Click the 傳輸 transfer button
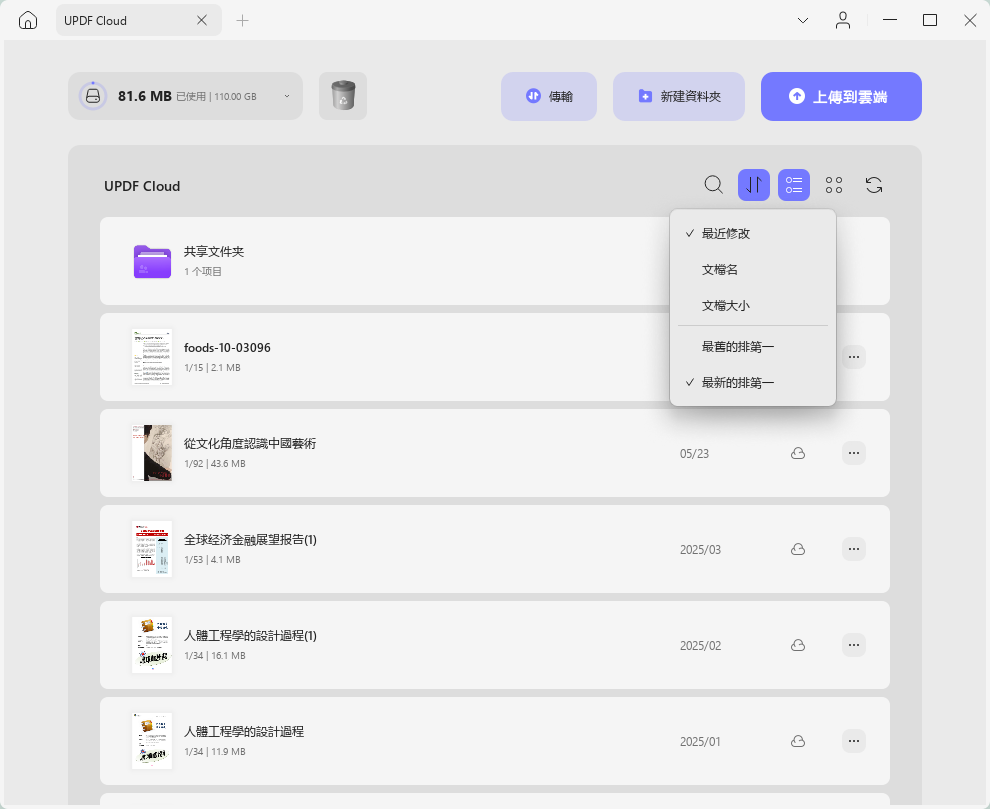The width and height of the screenshot is (990, 809). (549, 96)
